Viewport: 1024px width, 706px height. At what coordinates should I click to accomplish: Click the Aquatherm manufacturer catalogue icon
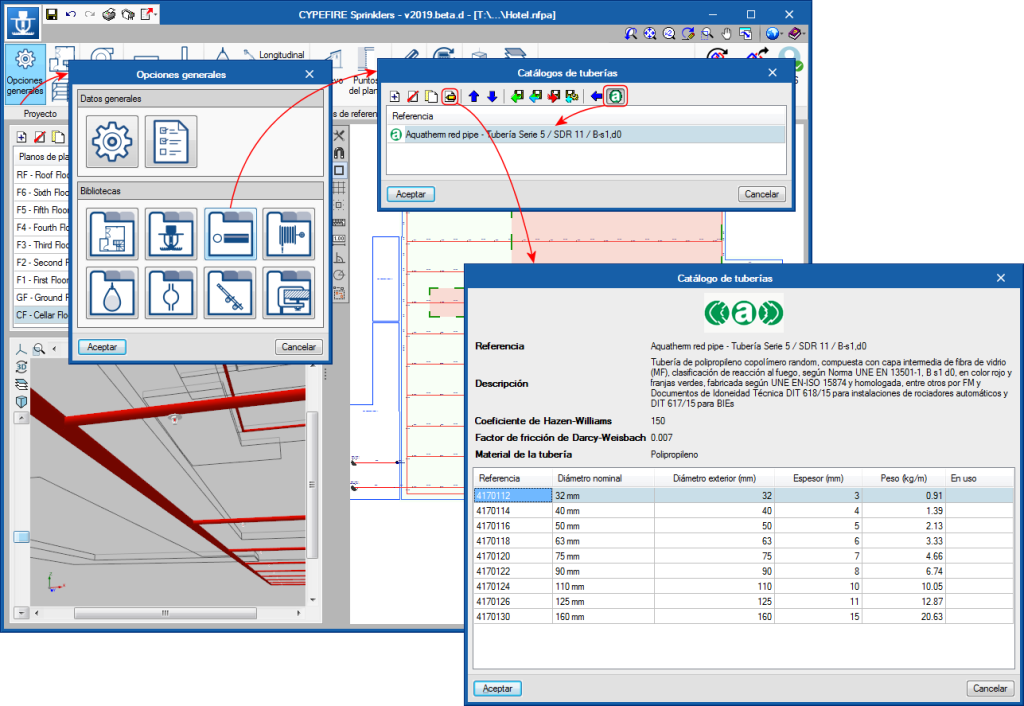point(615,97)
